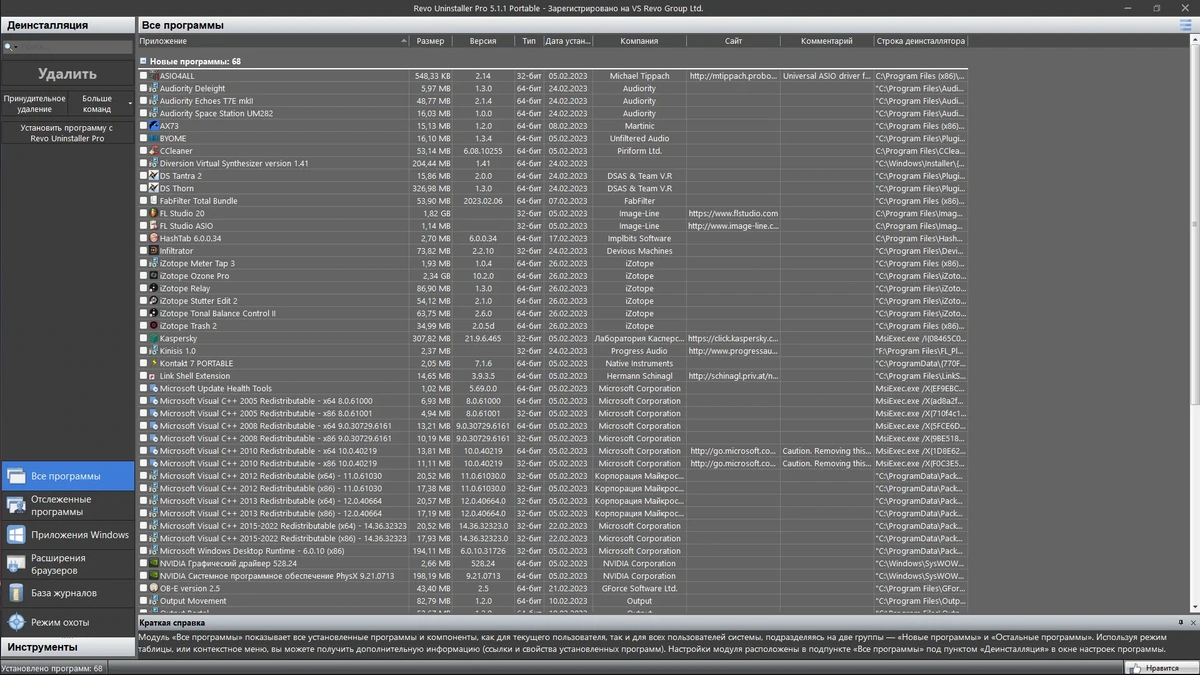This screenshot has width=1200, height=675.
Task: Click the HashTab 6.0.0.34 icon
Action: [153, 238]
